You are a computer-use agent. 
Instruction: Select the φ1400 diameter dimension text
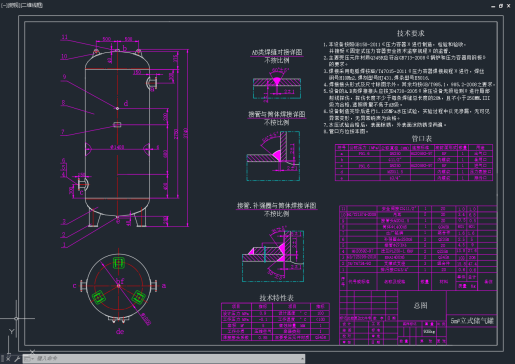(x=117, y=147)
